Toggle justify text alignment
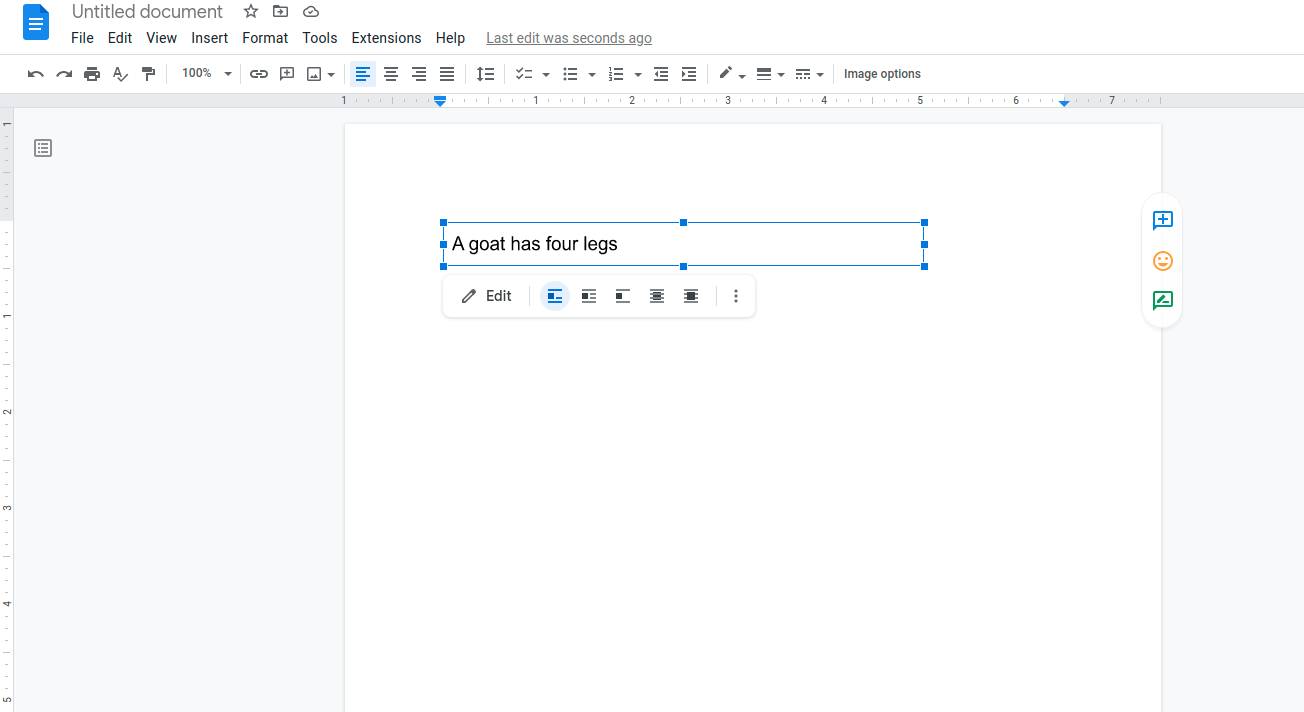1304x712 pixels. pyautogui.click(x=447, y=73)
